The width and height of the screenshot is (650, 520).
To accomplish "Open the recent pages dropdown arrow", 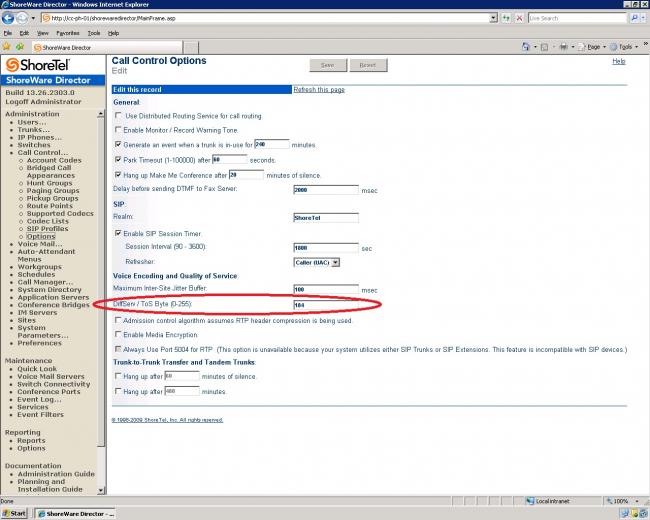I will [33, 18].
